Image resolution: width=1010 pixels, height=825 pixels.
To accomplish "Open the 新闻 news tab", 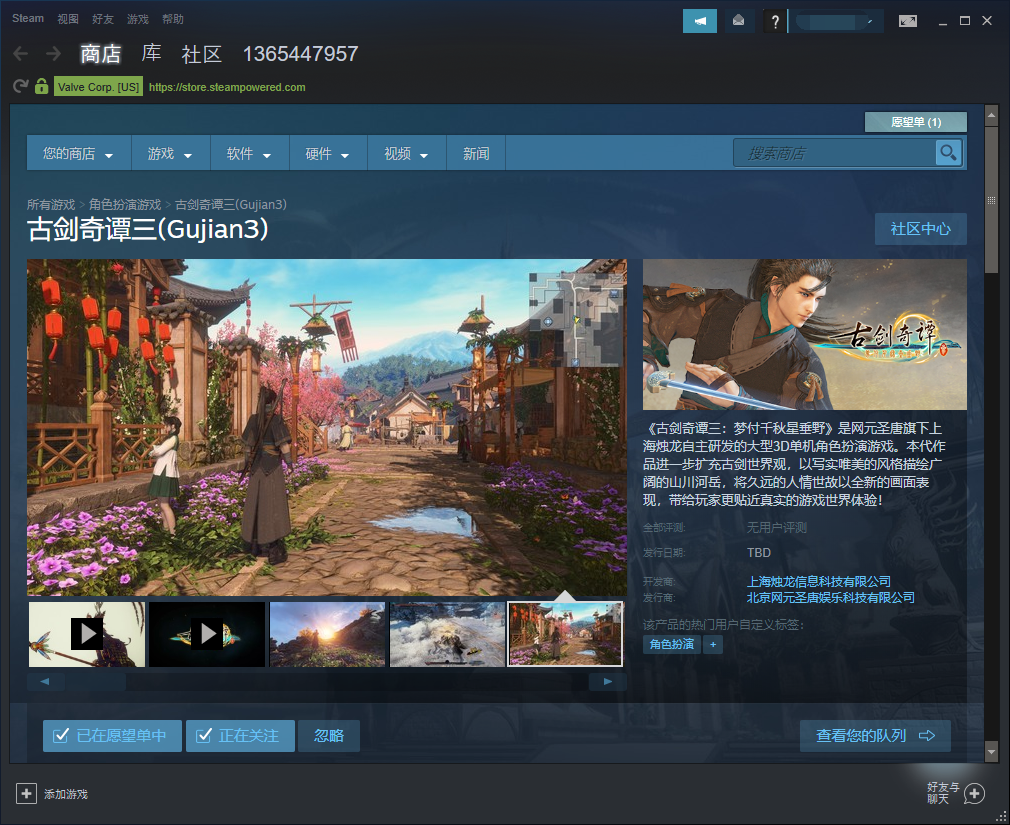I will point(476,153).
